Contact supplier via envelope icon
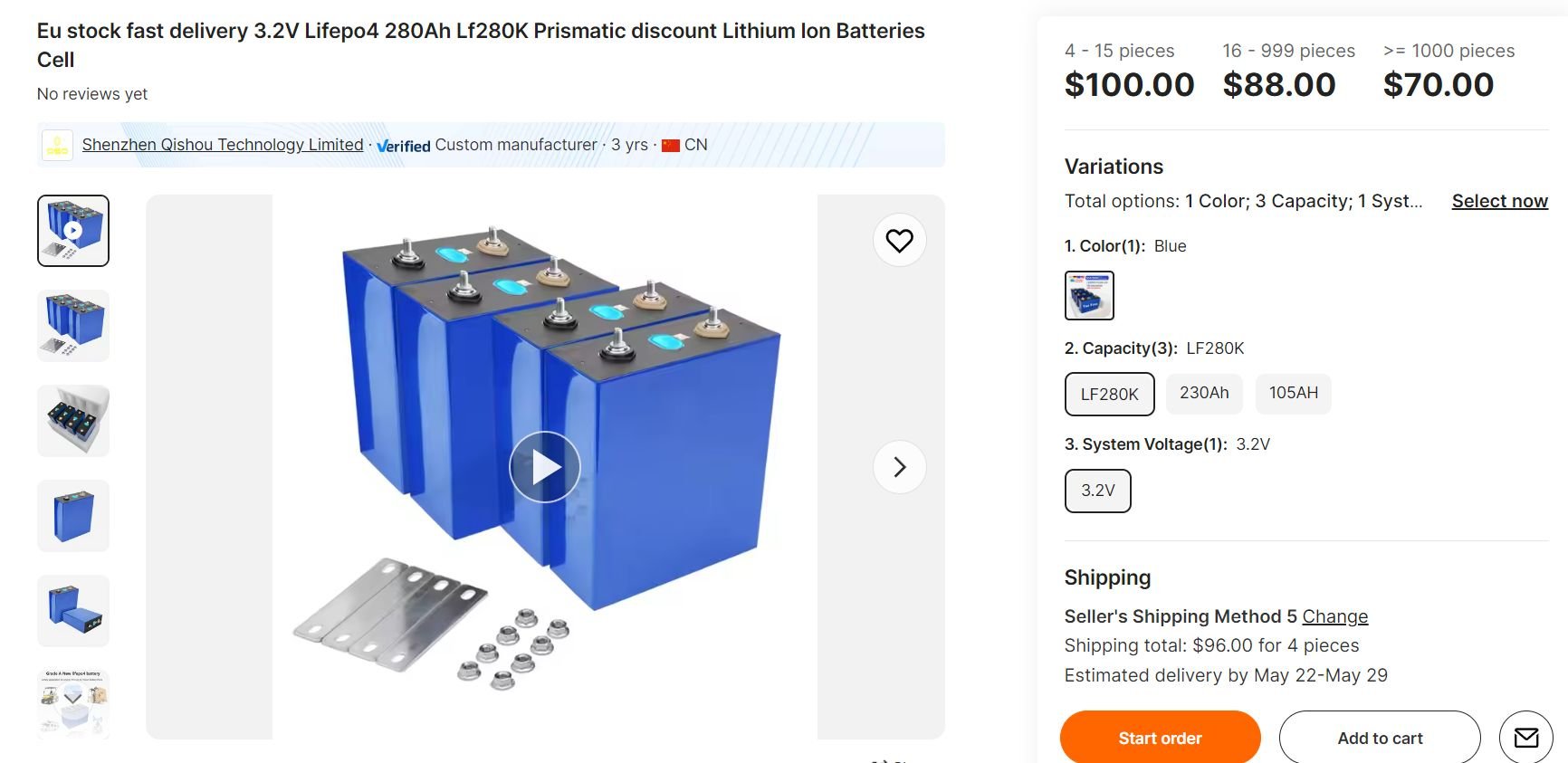 coord(1525,738)
